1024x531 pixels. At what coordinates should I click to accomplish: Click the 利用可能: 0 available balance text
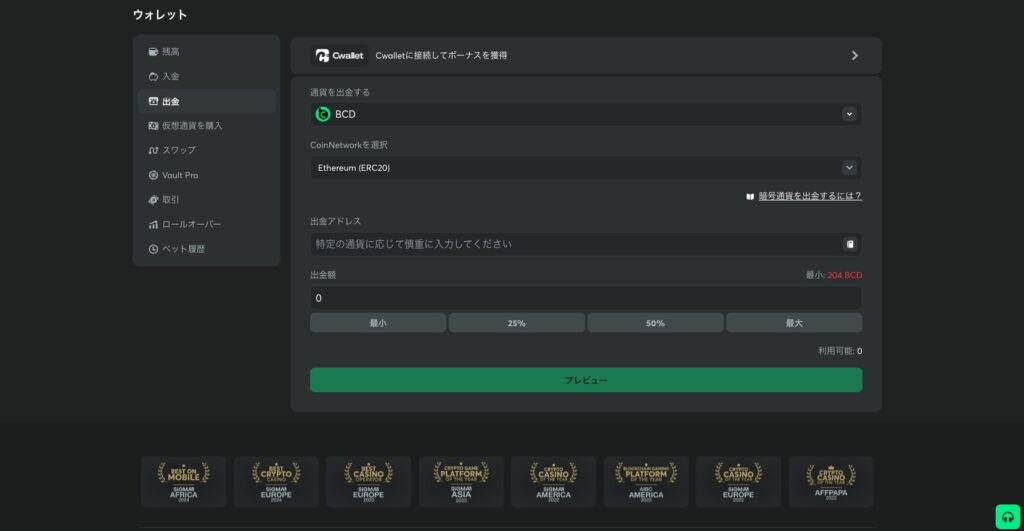(x=840, y=351)
